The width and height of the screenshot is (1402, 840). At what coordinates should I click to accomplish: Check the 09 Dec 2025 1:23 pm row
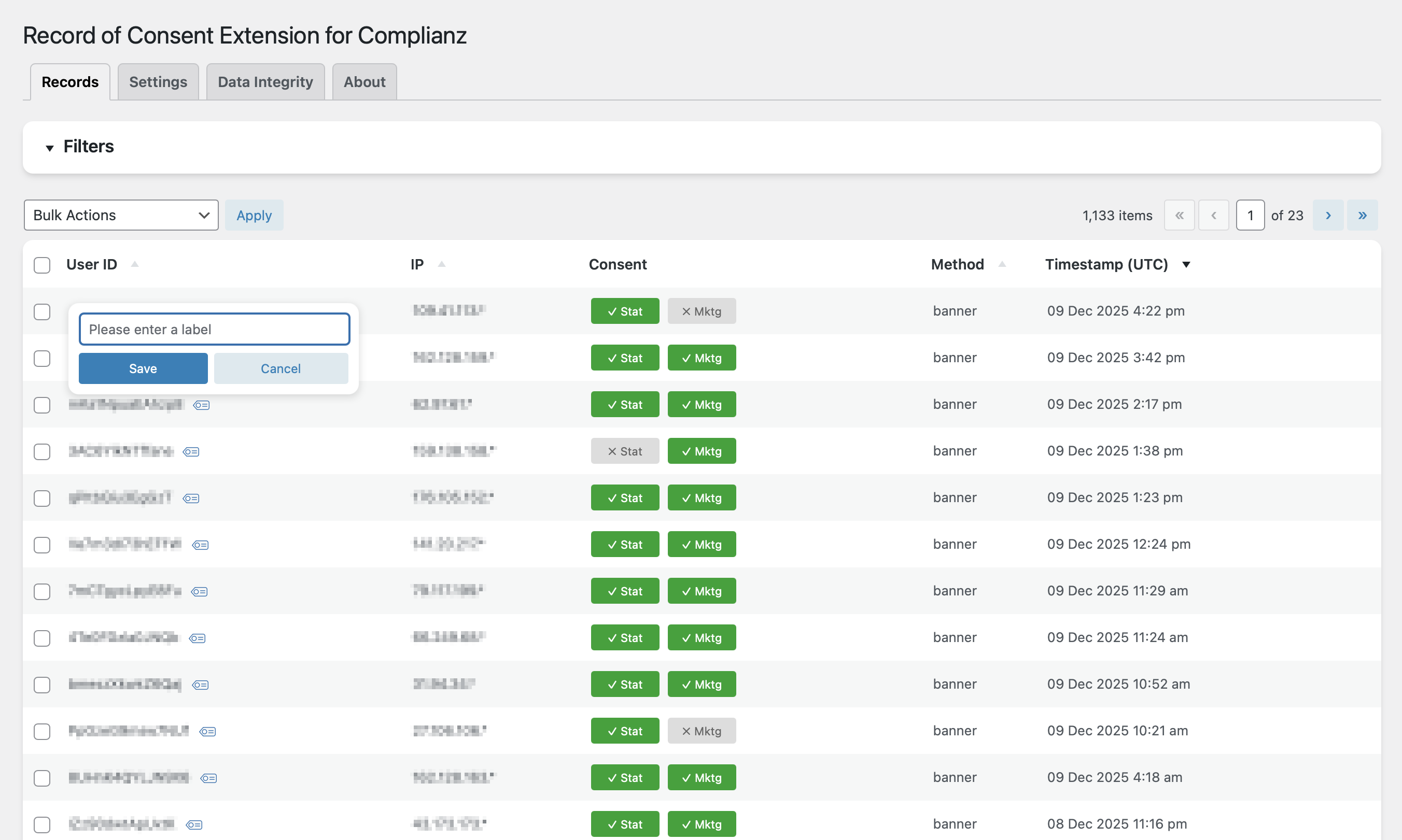click(42, 499)
